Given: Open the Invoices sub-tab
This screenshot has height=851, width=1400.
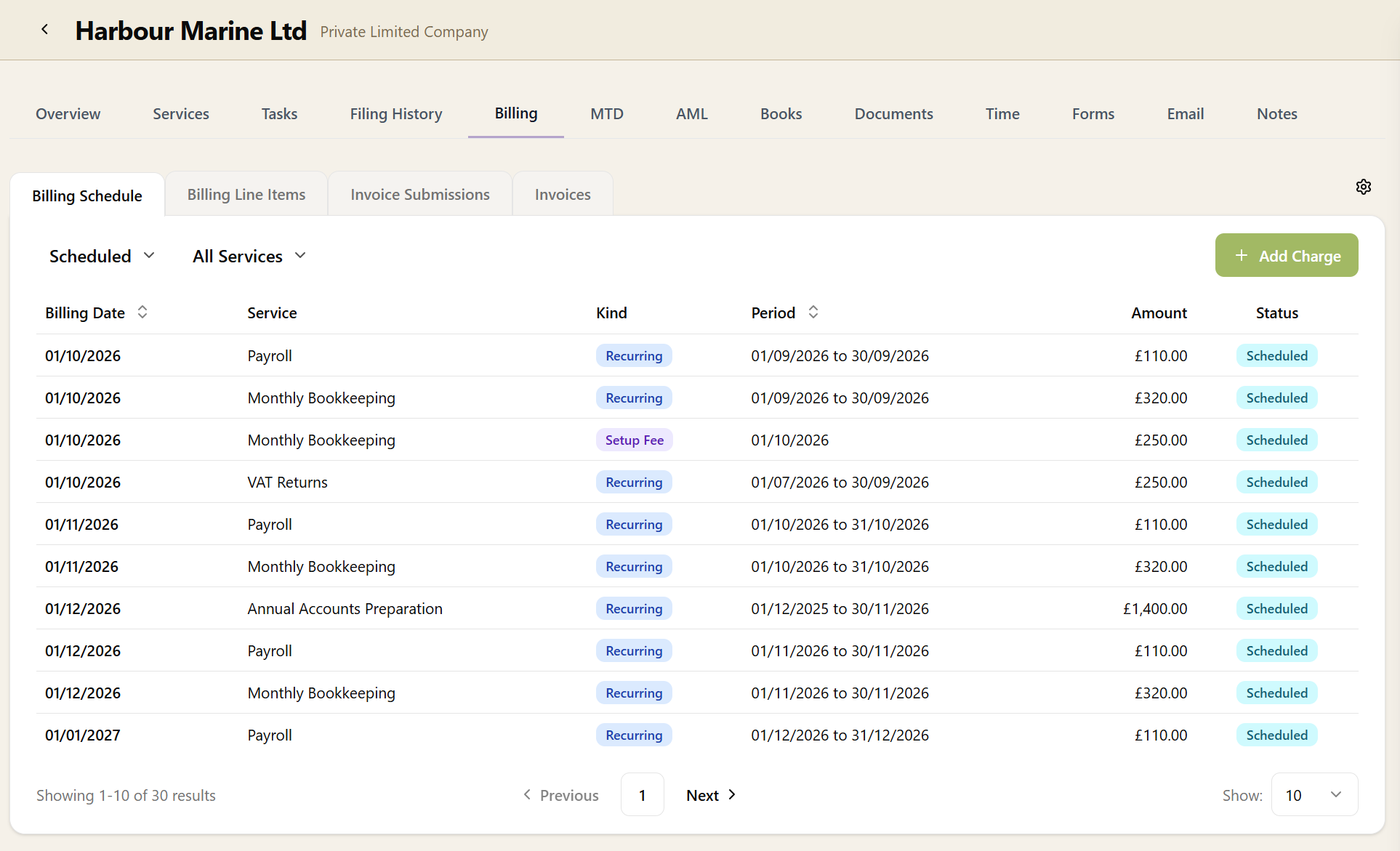Looking at the screenshot, I should click(x=563, y=195).
